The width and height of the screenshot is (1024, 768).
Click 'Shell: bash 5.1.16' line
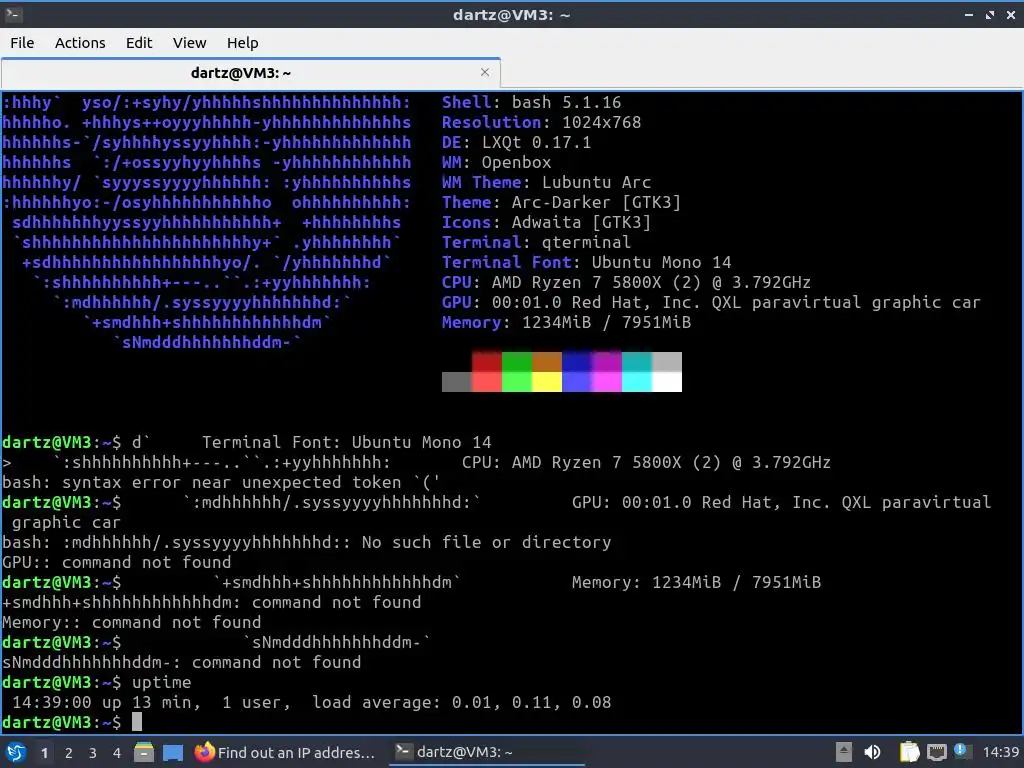(532, 103)
